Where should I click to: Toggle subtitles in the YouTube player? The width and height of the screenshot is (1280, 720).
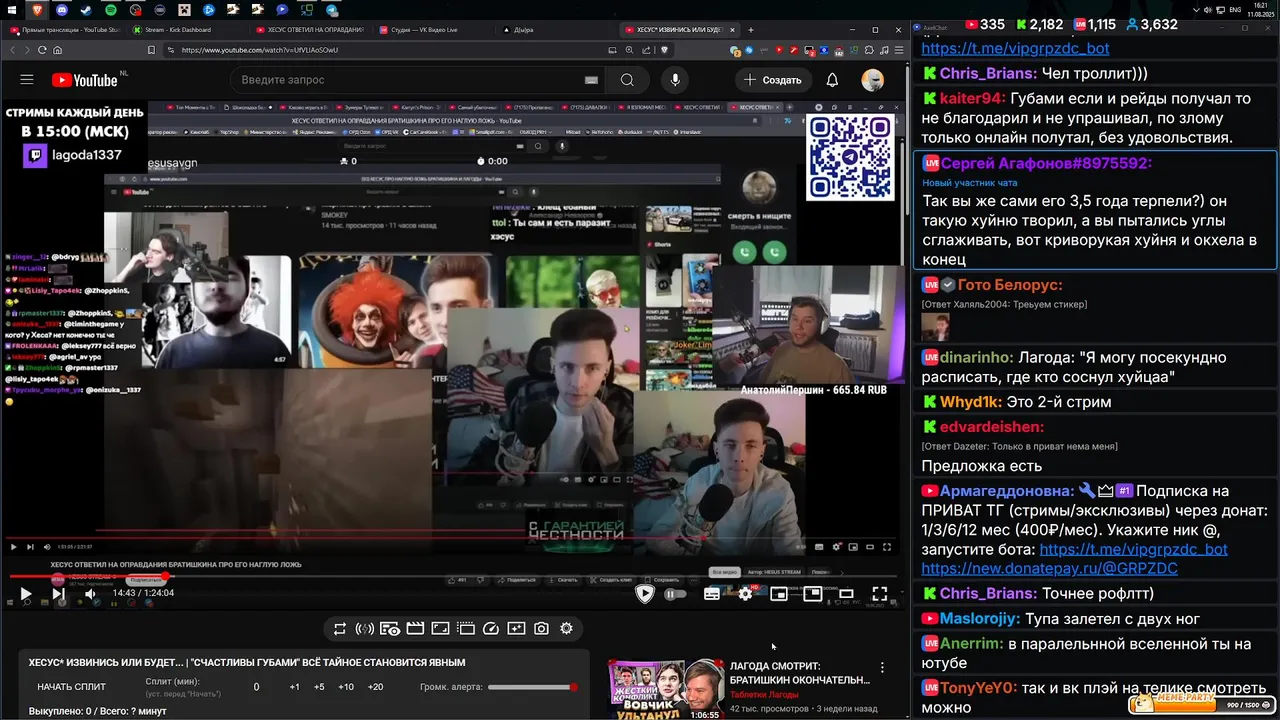click(x=712, y=594)
